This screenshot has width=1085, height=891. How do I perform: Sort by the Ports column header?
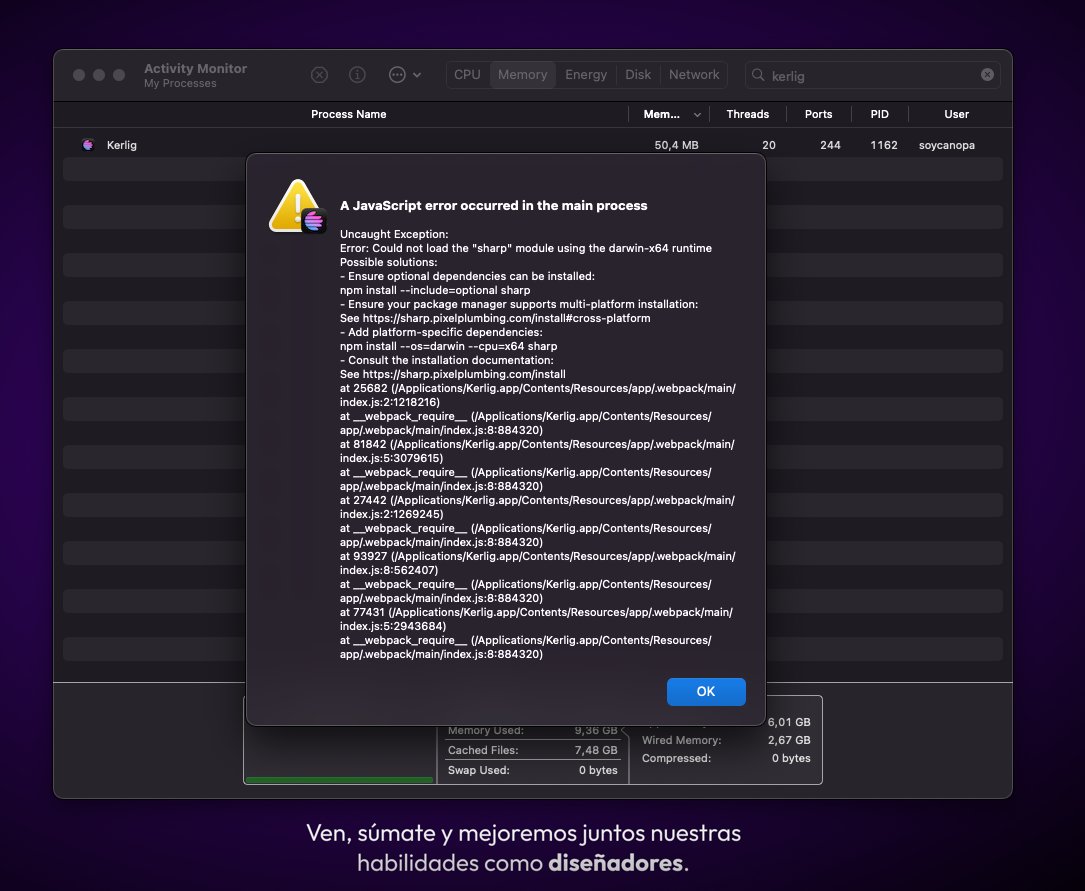pyautogui.click(x=818, y=114)
